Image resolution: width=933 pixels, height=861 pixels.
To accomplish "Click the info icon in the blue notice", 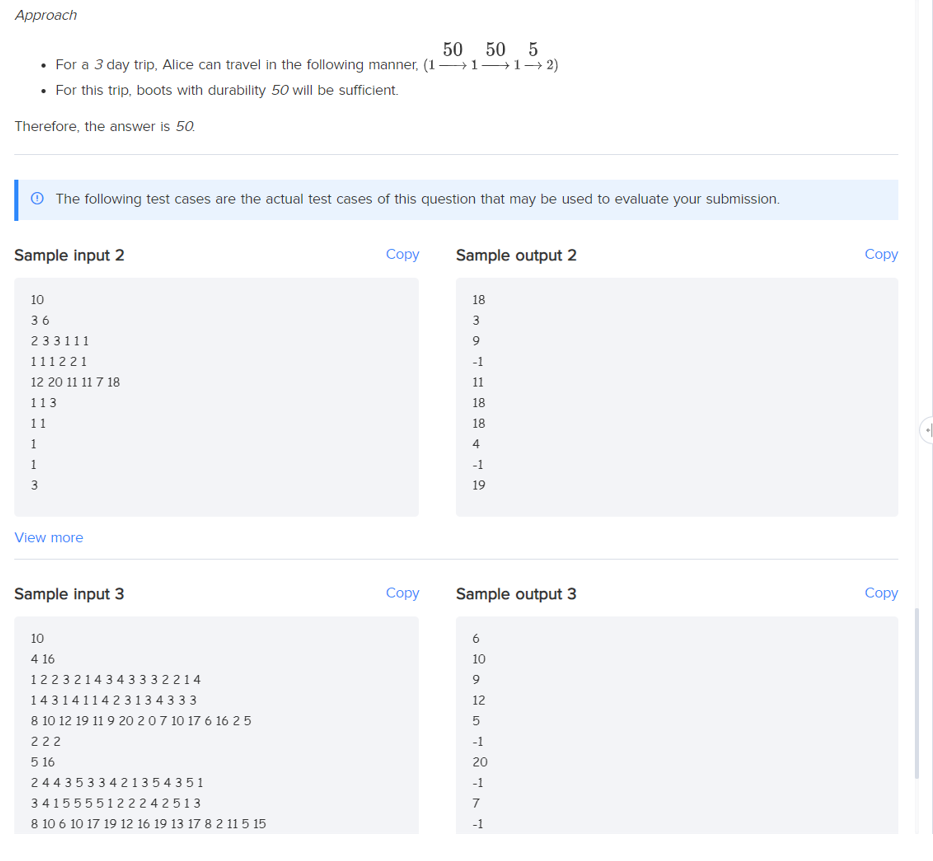I will [x=37, y=199].
